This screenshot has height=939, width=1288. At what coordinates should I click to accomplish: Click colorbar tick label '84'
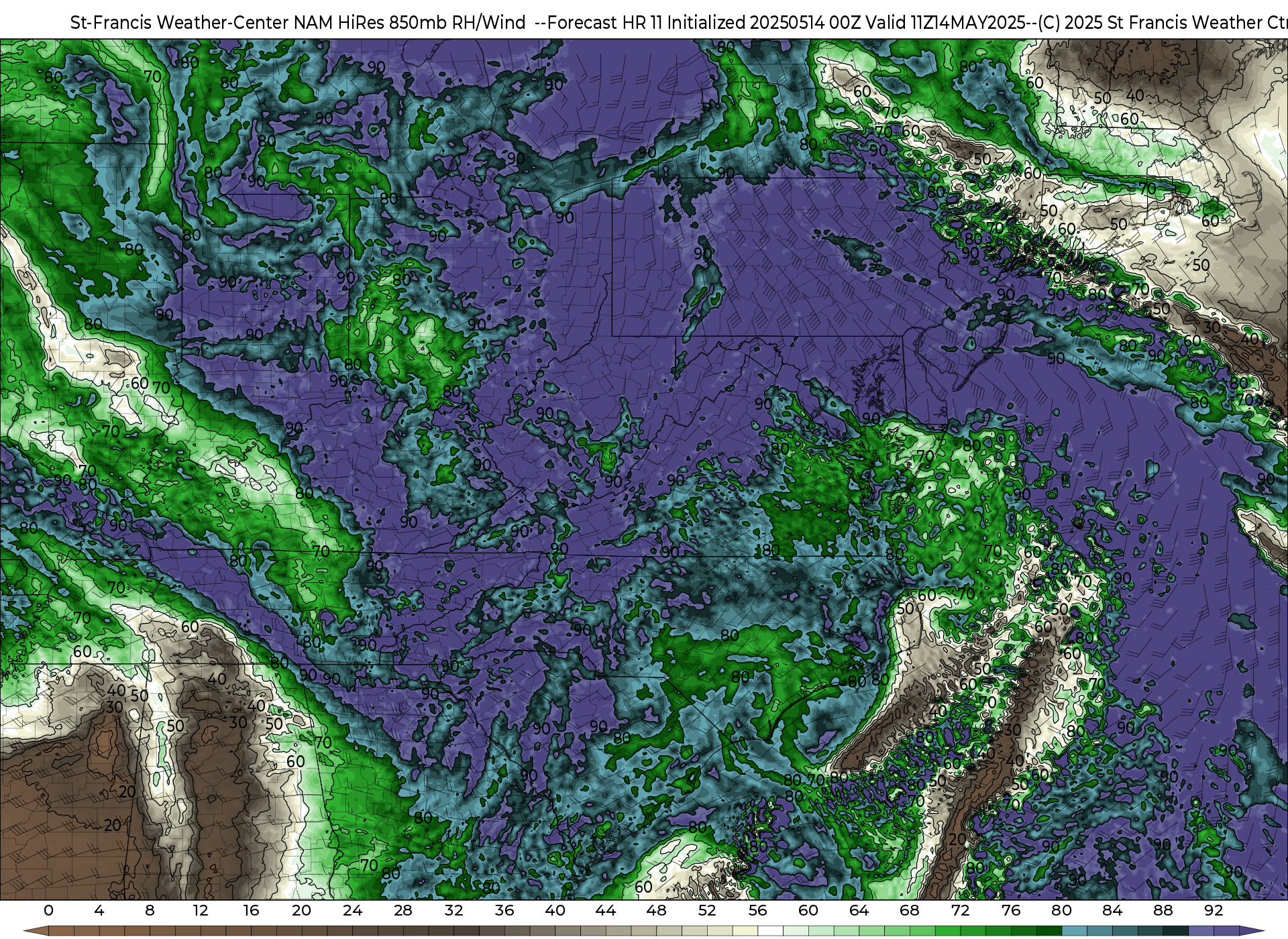[1112, 911]
